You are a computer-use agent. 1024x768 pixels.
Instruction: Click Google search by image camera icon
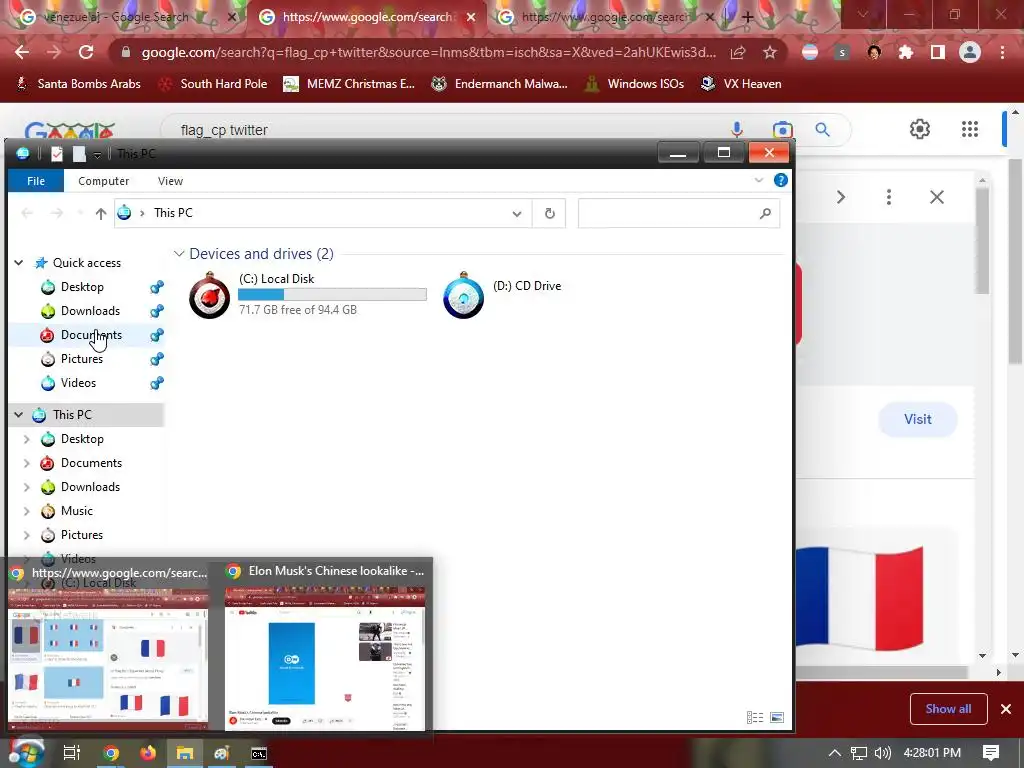pyautogui.click(x=782, y=129)
